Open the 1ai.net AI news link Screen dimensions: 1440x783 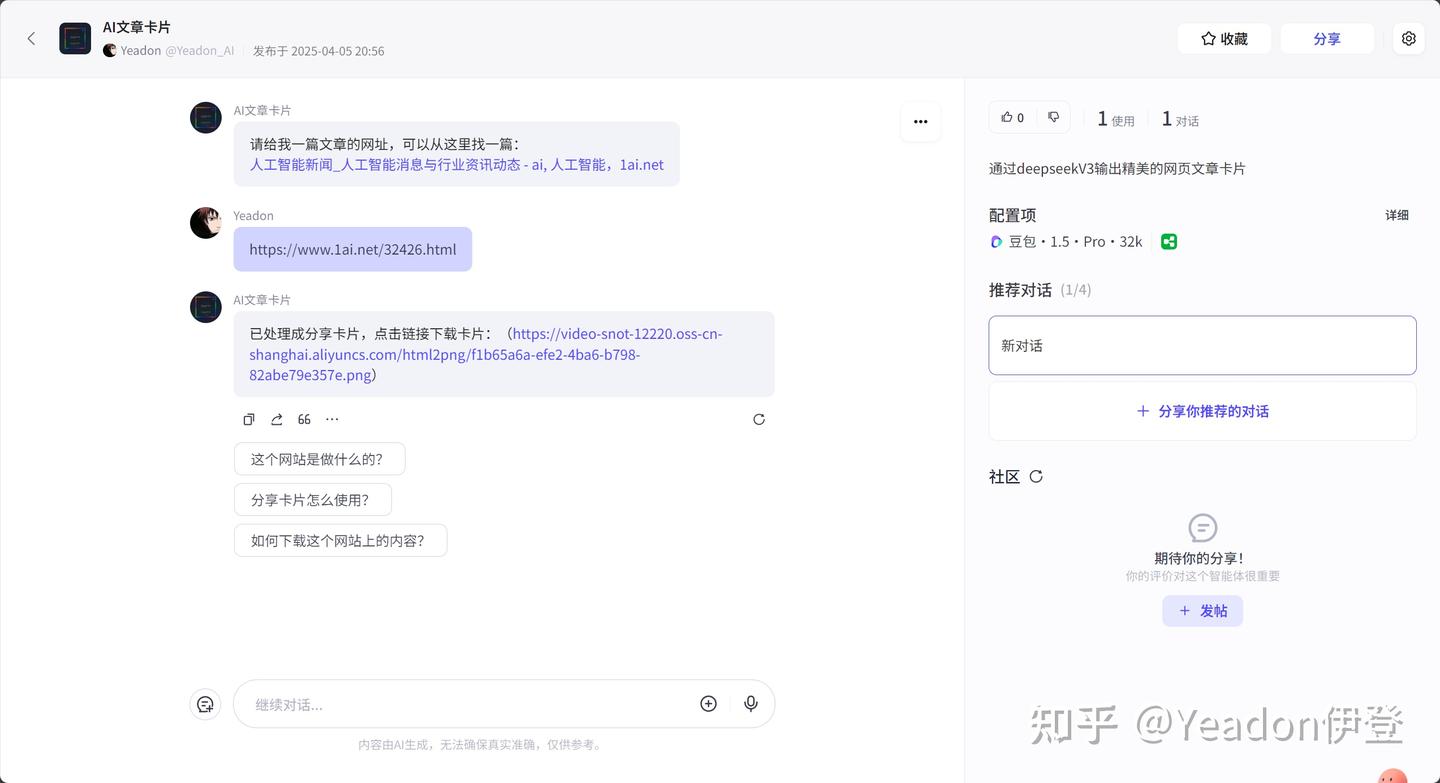(x=457, y=165)
